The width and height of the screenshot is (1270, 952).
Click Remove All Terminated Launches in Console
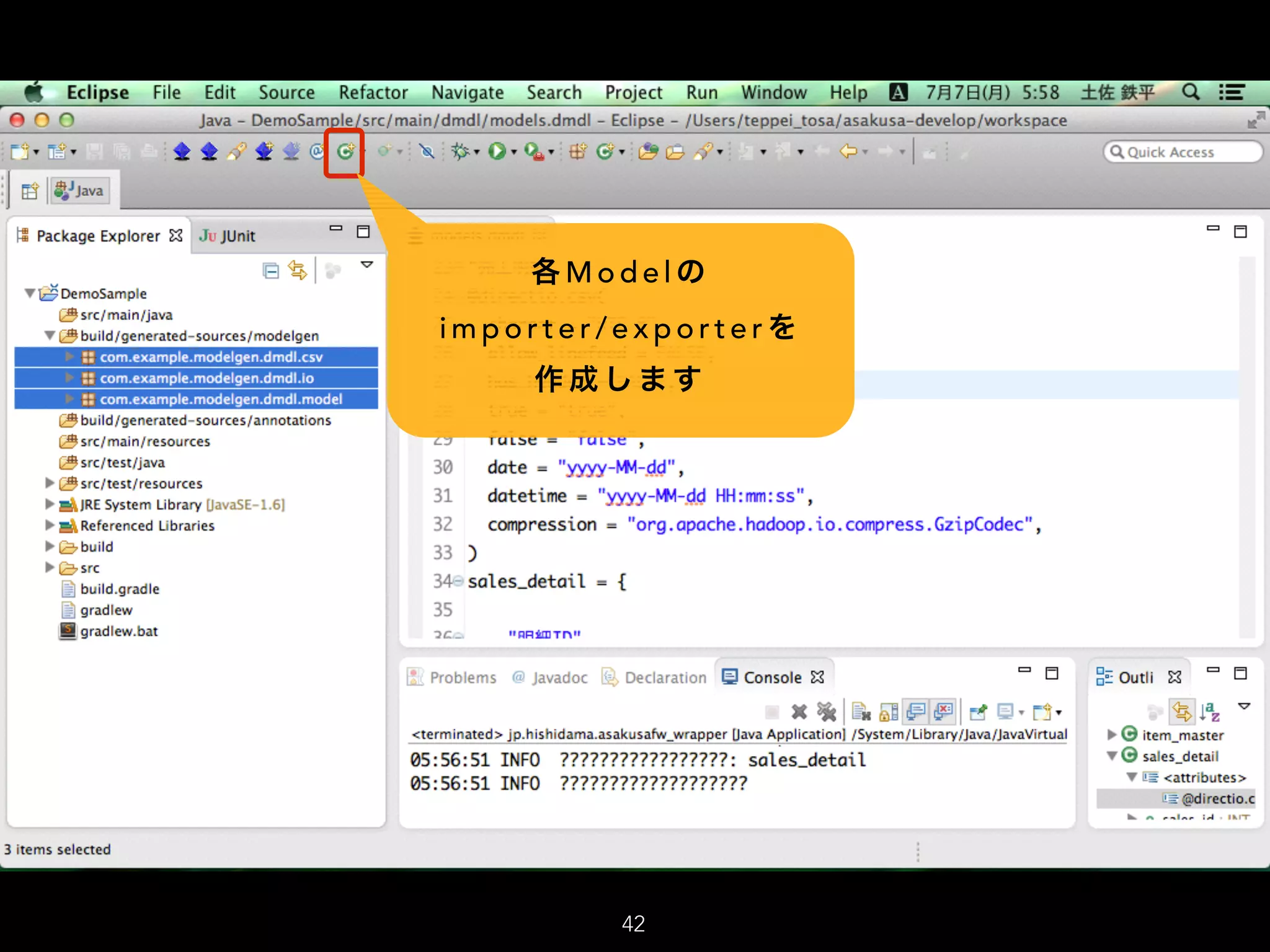826,712
